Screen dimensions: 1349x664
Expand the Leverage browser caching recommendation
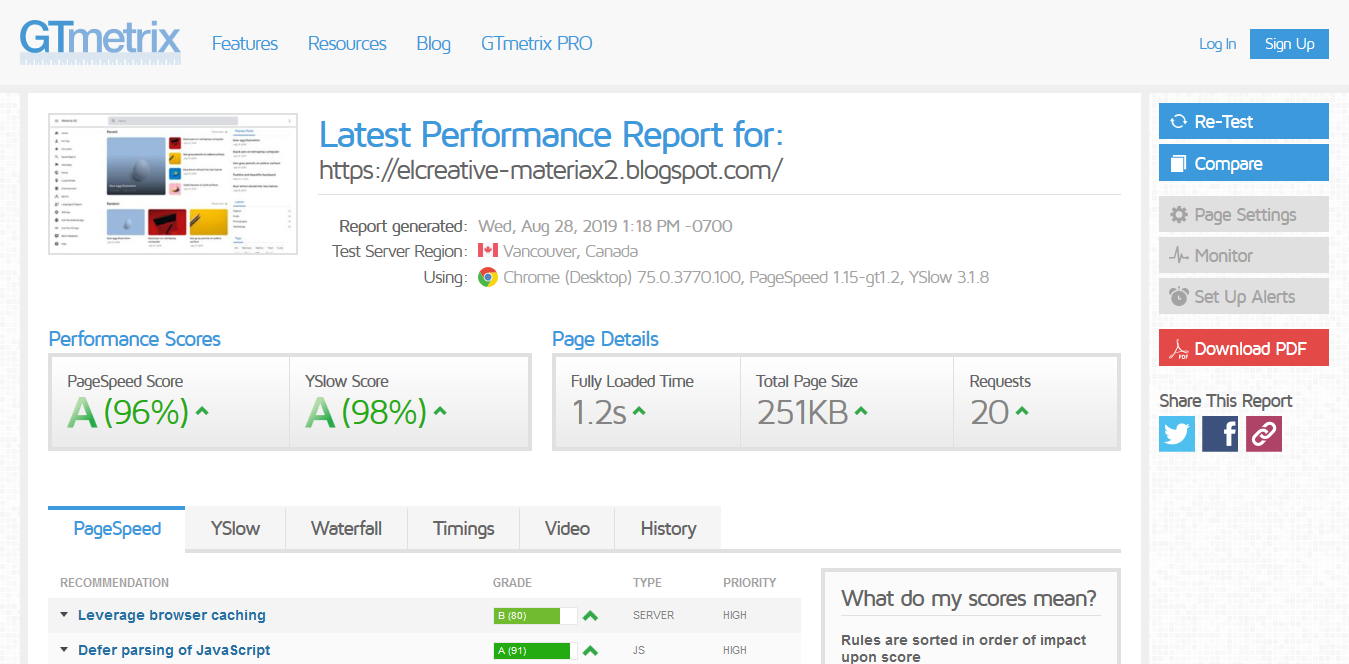point(64,615)
